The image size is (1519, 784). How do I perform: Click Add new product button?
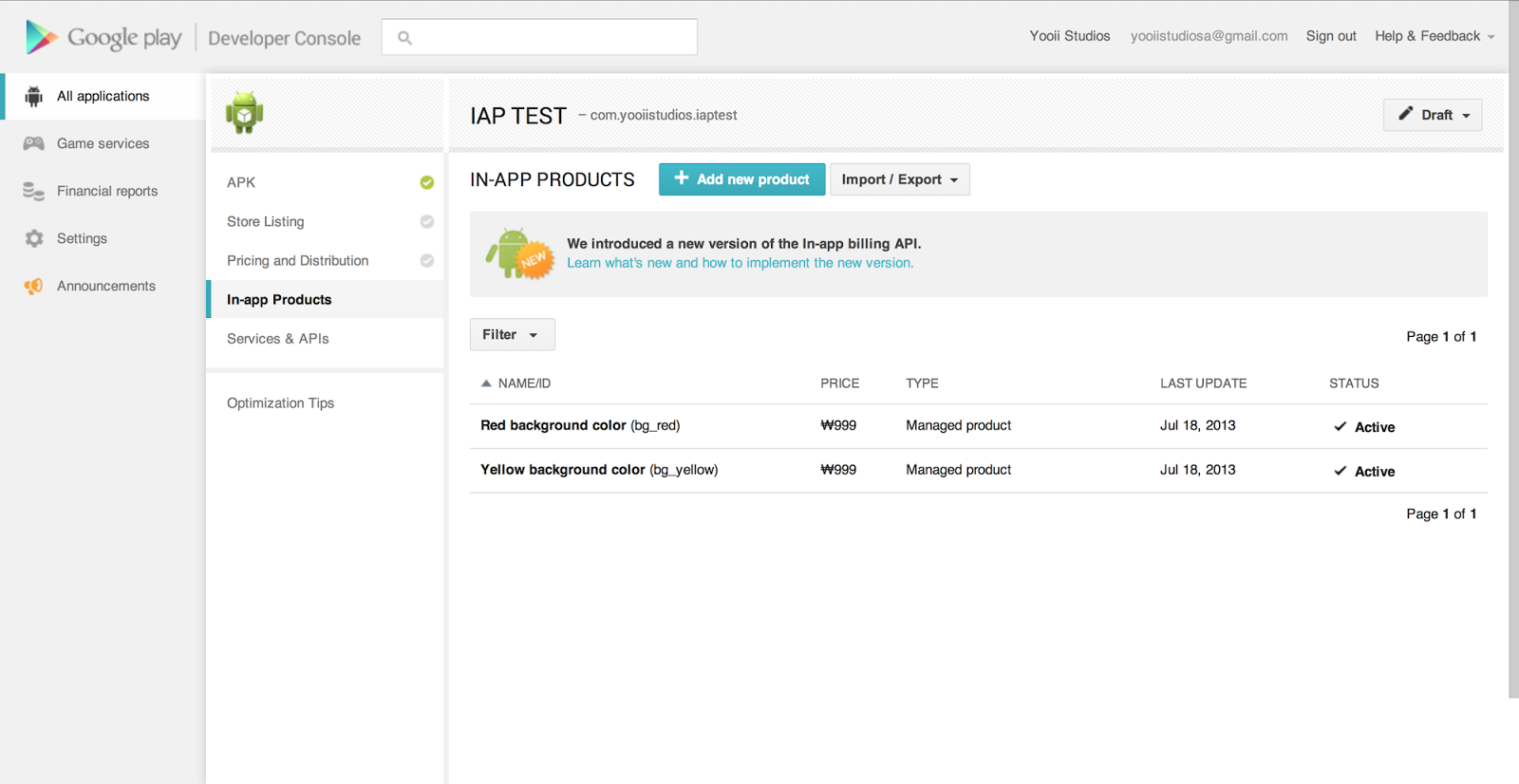tap(741, 179)
